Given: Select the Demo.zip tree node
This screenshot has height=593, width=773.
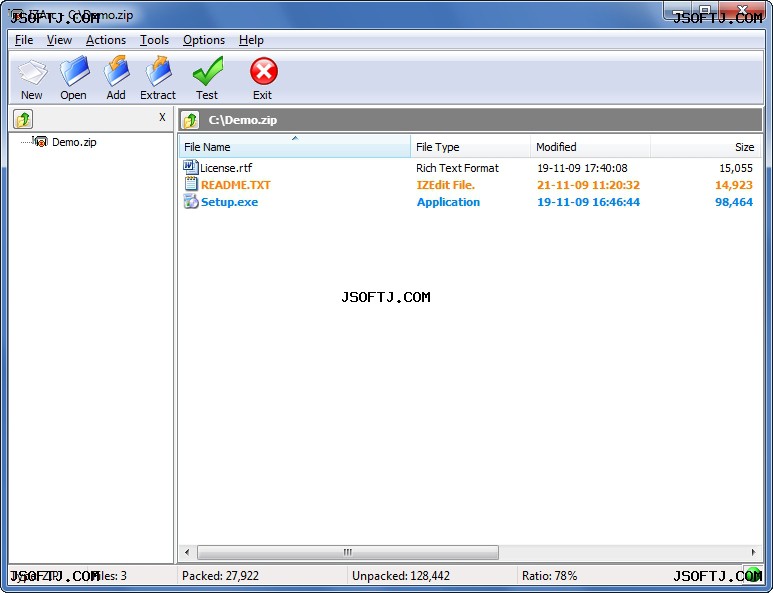Looking at the screenshot, I should [74, 142].
